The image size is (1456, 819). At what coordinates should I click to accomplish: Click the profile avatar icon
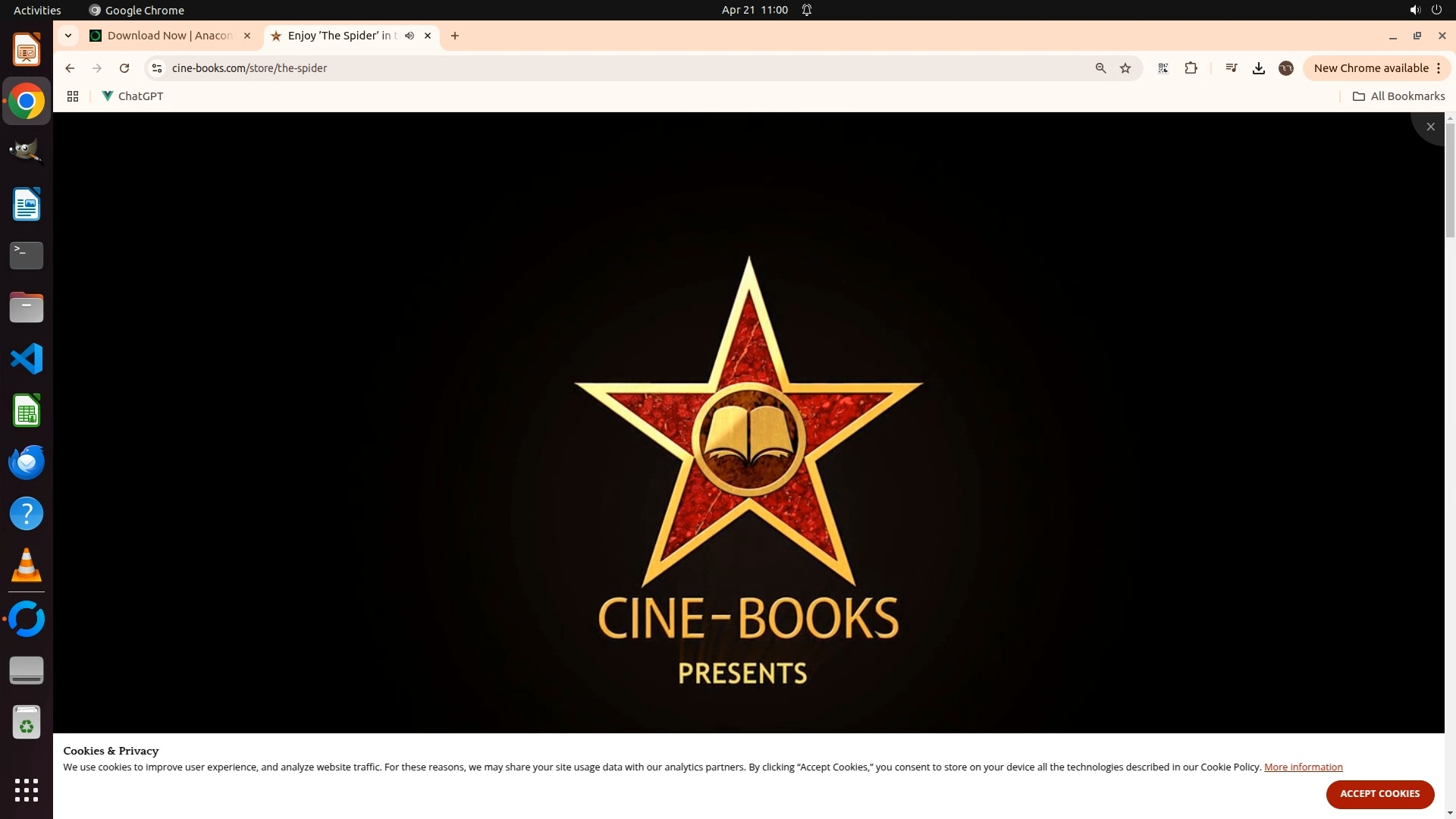[1286, 68]
